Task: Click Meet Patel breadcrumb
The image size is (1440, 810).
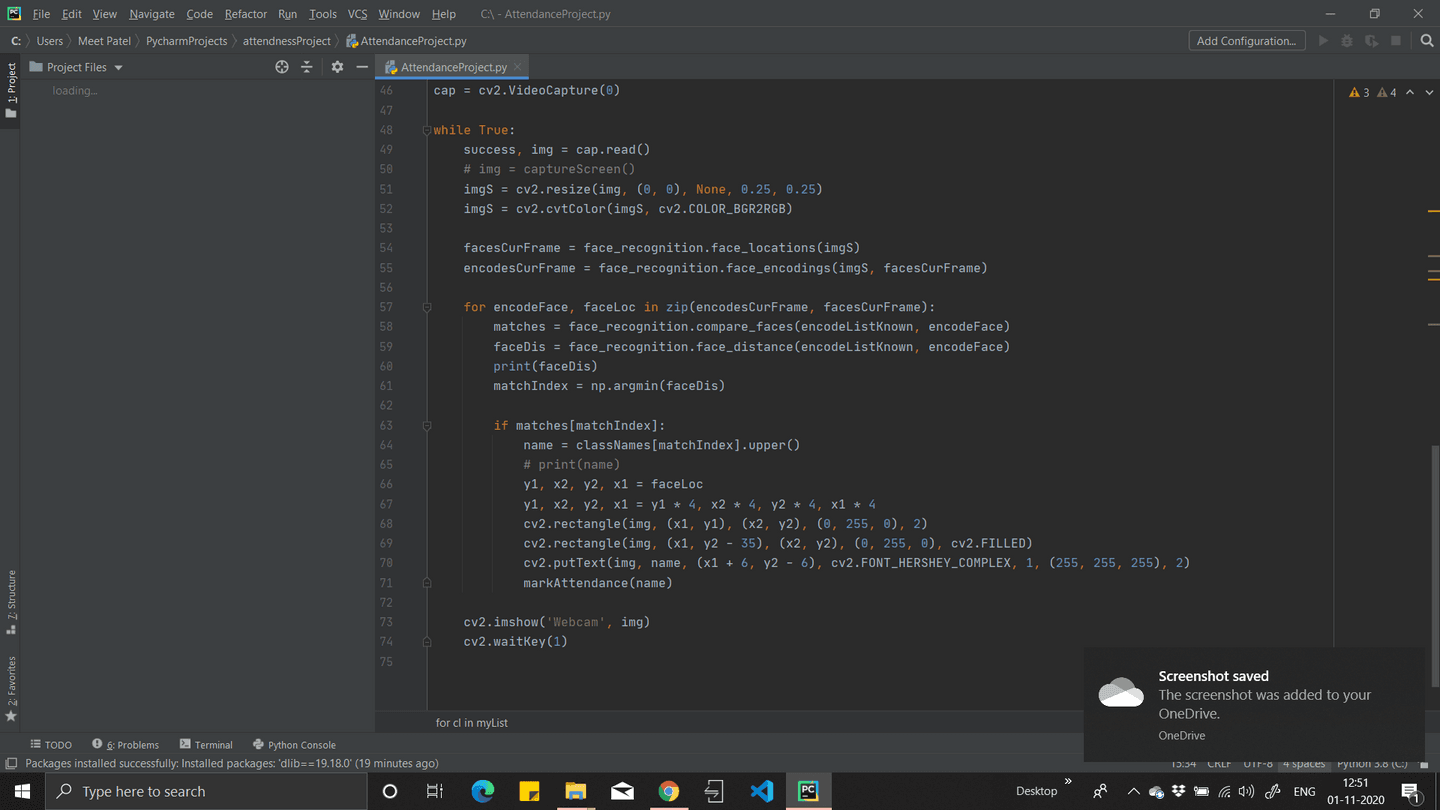Action: click(105, 41)
